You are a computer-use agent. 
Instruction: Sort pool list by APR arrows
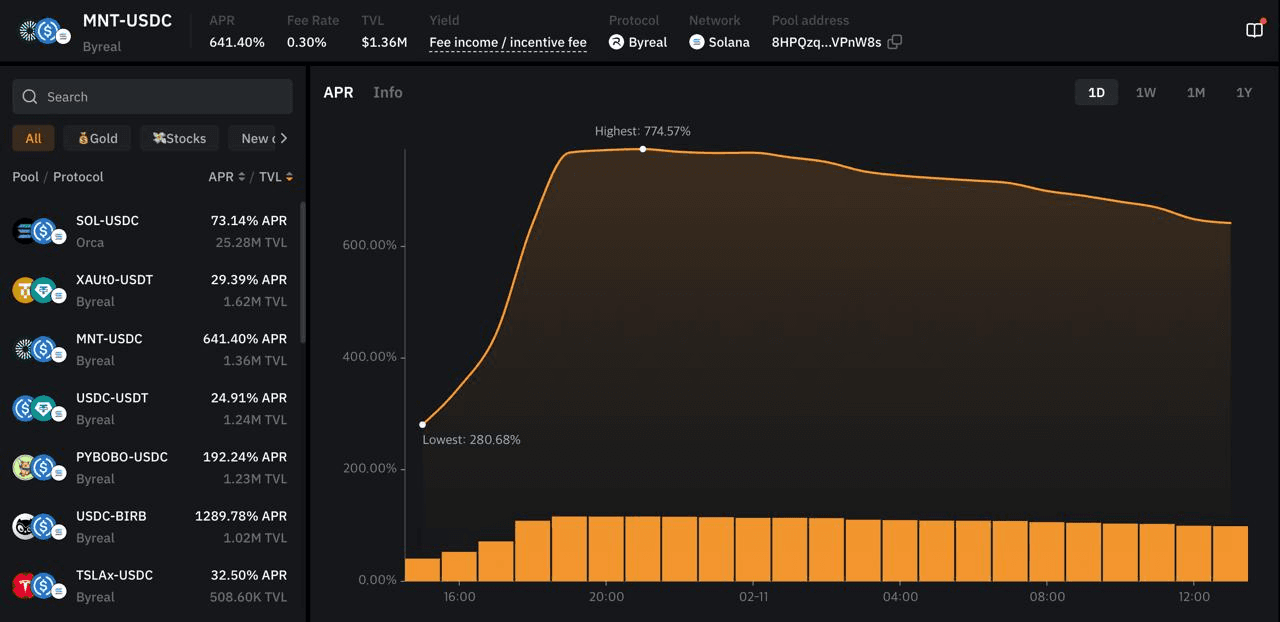(241, 177)
